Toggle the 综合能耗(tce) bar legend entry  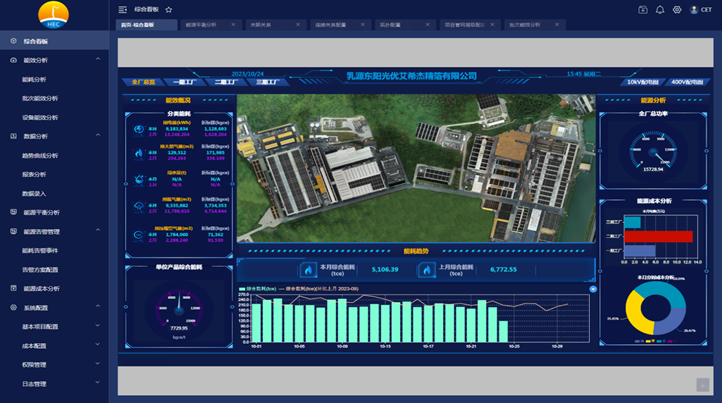[257, 289]
